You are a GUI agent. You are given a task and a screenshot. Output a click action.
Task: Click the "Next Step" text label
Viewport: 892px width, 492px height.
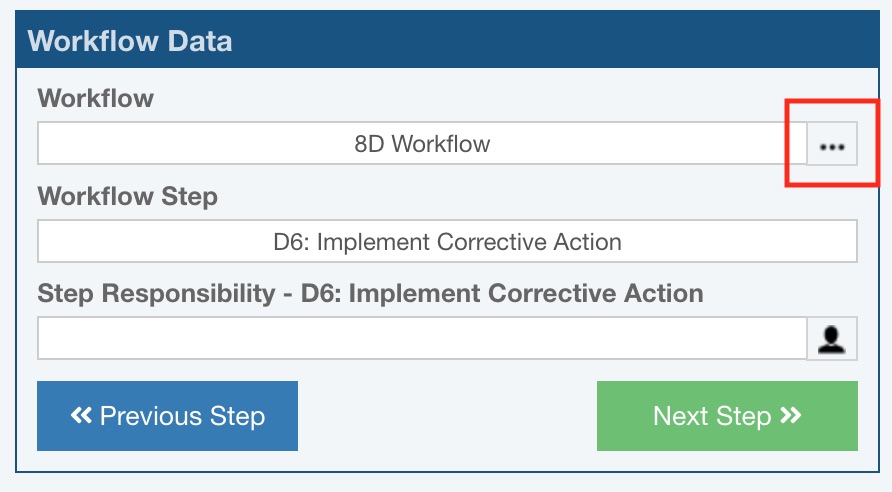pyautogui.click(x=712, y=416)
